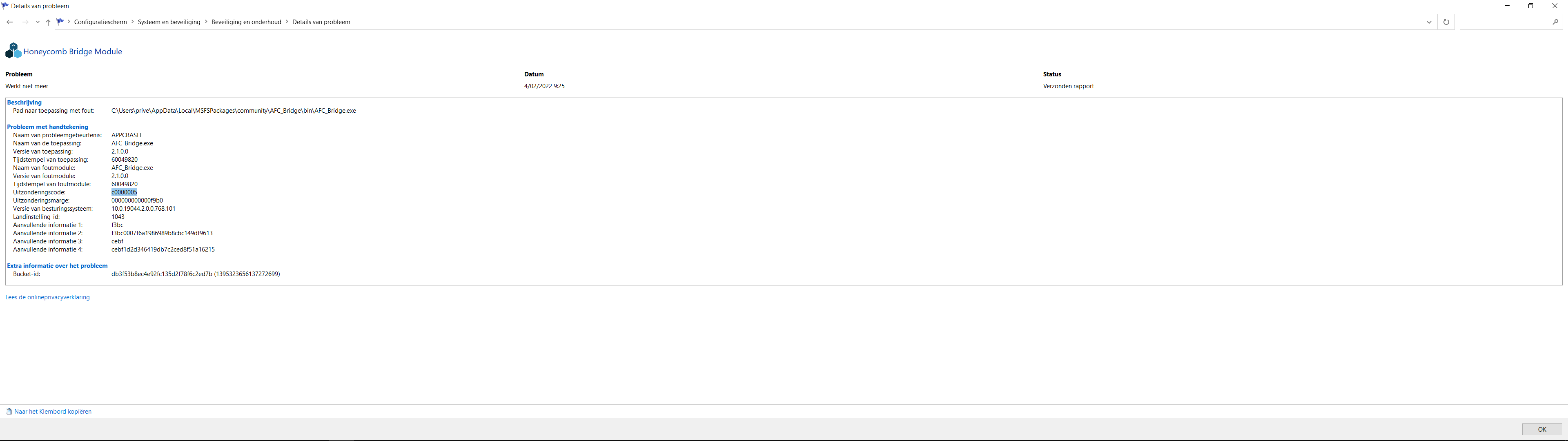Go back using the back arrow
Image resolution: width=1568 pixels, height=441 pixels.
[9, 22]
